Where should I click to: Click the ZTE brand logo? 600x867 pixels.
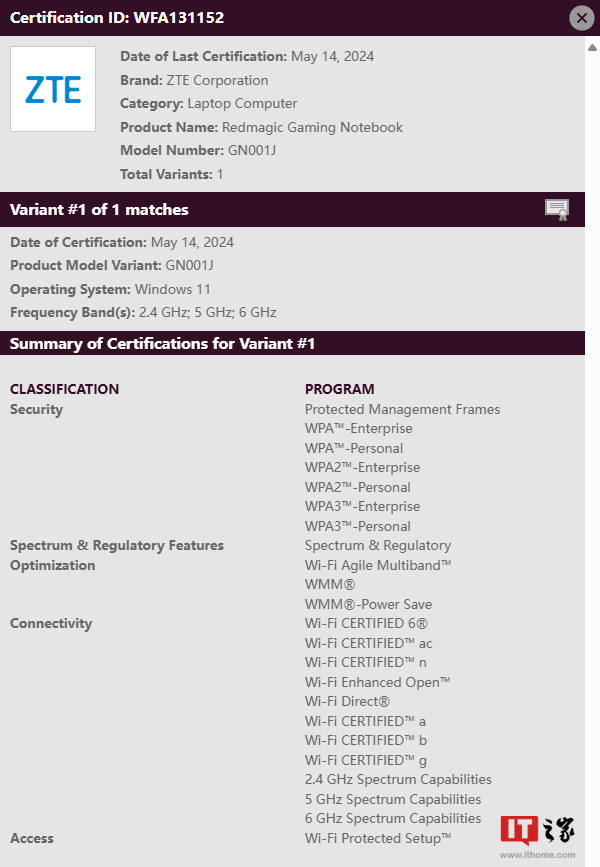53,89
